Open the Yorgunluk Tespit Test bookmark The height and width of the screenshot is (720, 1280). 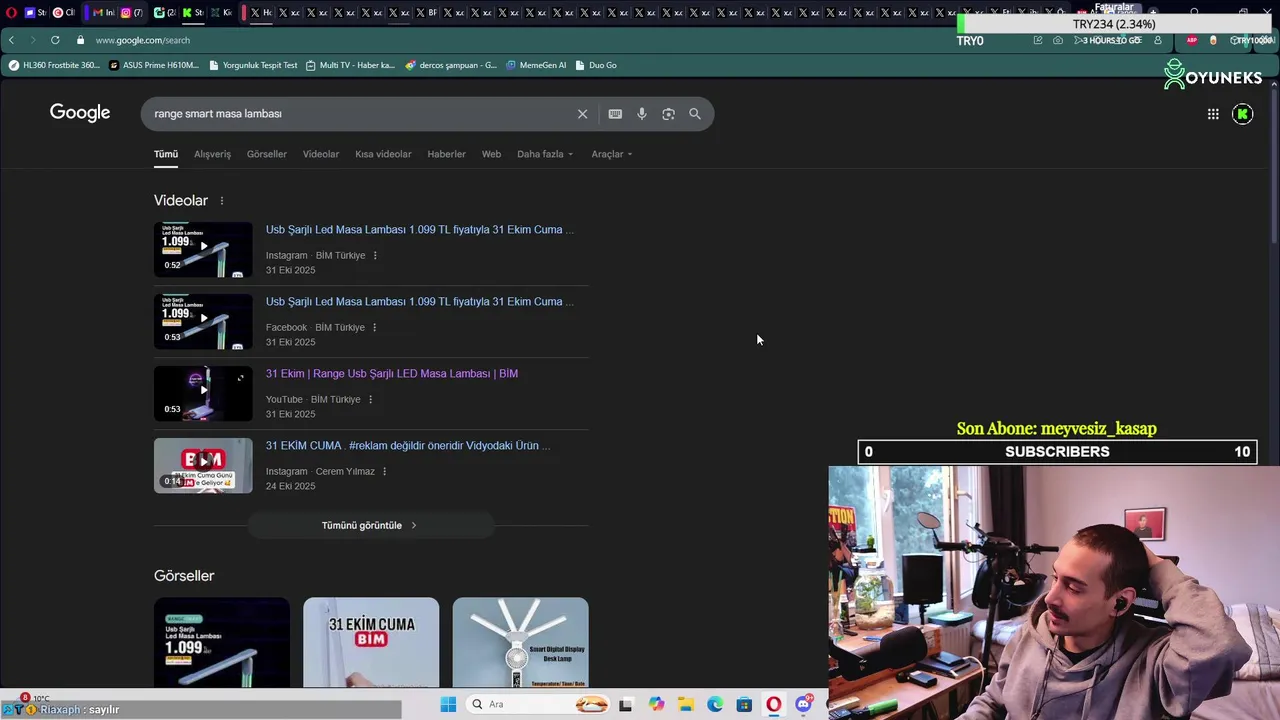click(253, 65)
